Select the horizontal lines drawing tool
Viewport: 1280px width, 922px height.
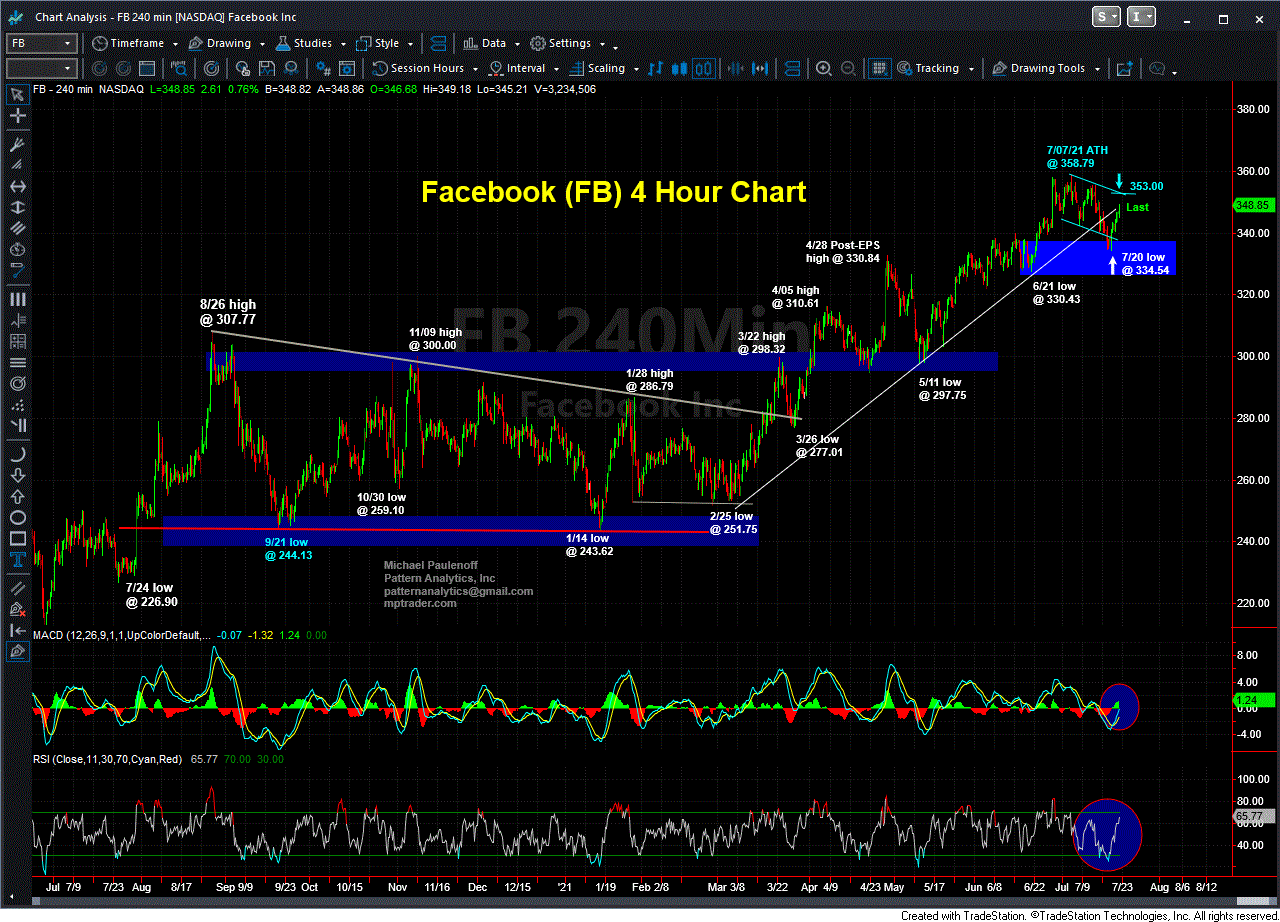17,362
